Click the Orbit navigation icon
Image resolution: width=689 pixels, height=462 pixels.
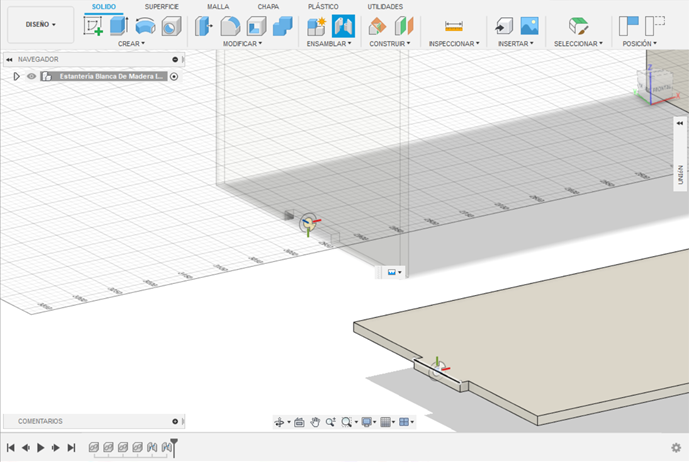point(279,422)
